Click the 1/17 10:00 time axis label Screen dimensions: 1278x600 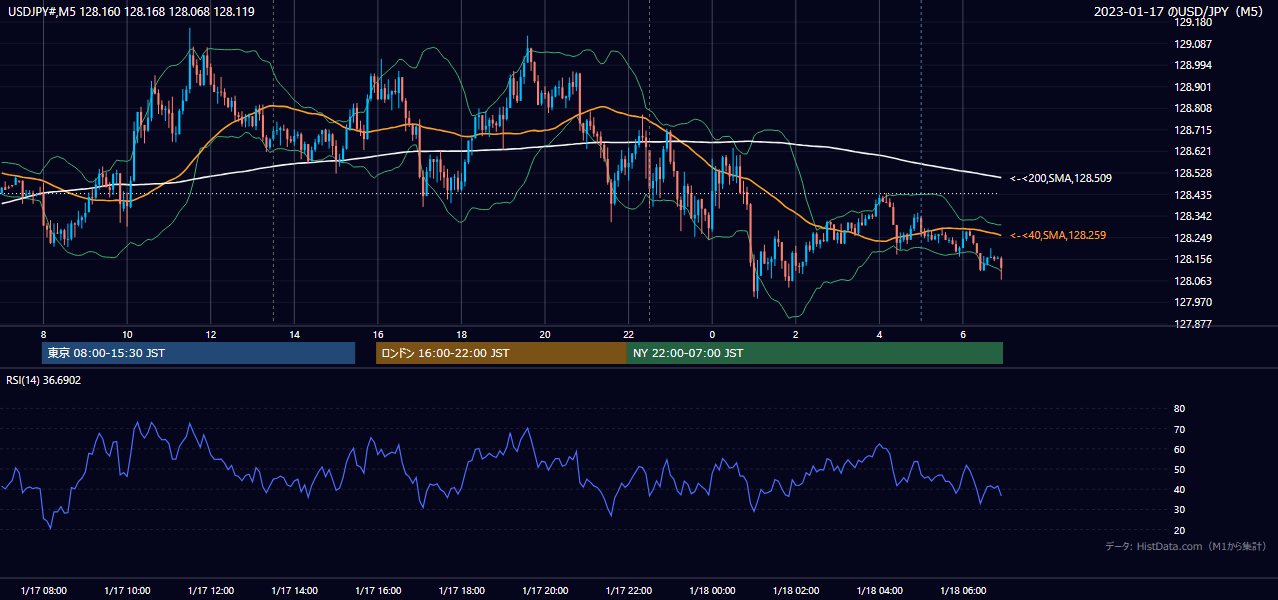click(x=127, y=590)
